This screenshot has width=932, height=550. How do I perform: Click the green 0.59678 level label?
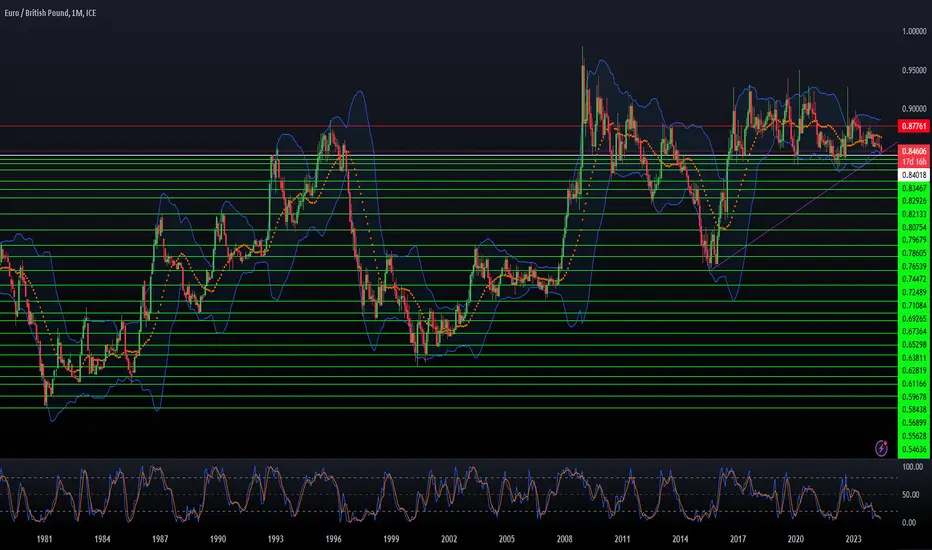pos(914,397)
